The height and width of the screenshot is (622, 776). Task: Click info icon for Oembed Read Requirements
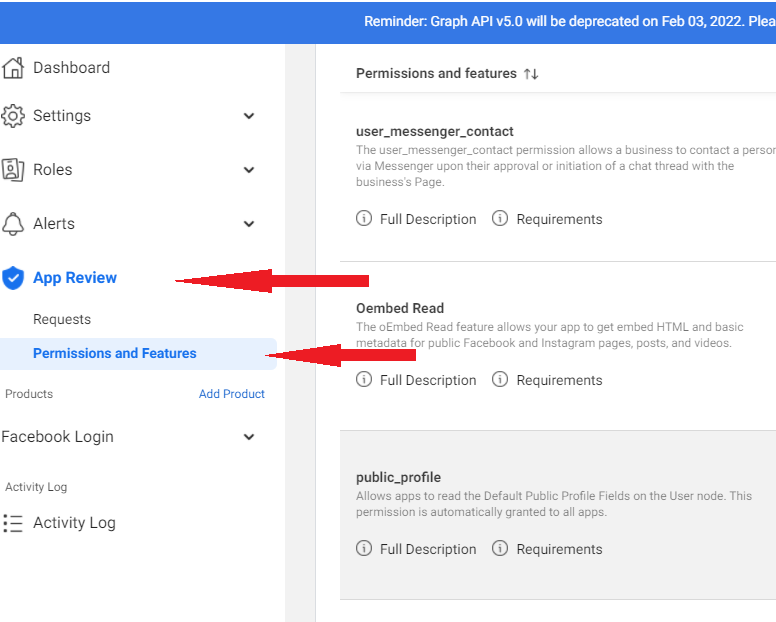point(500,380)
